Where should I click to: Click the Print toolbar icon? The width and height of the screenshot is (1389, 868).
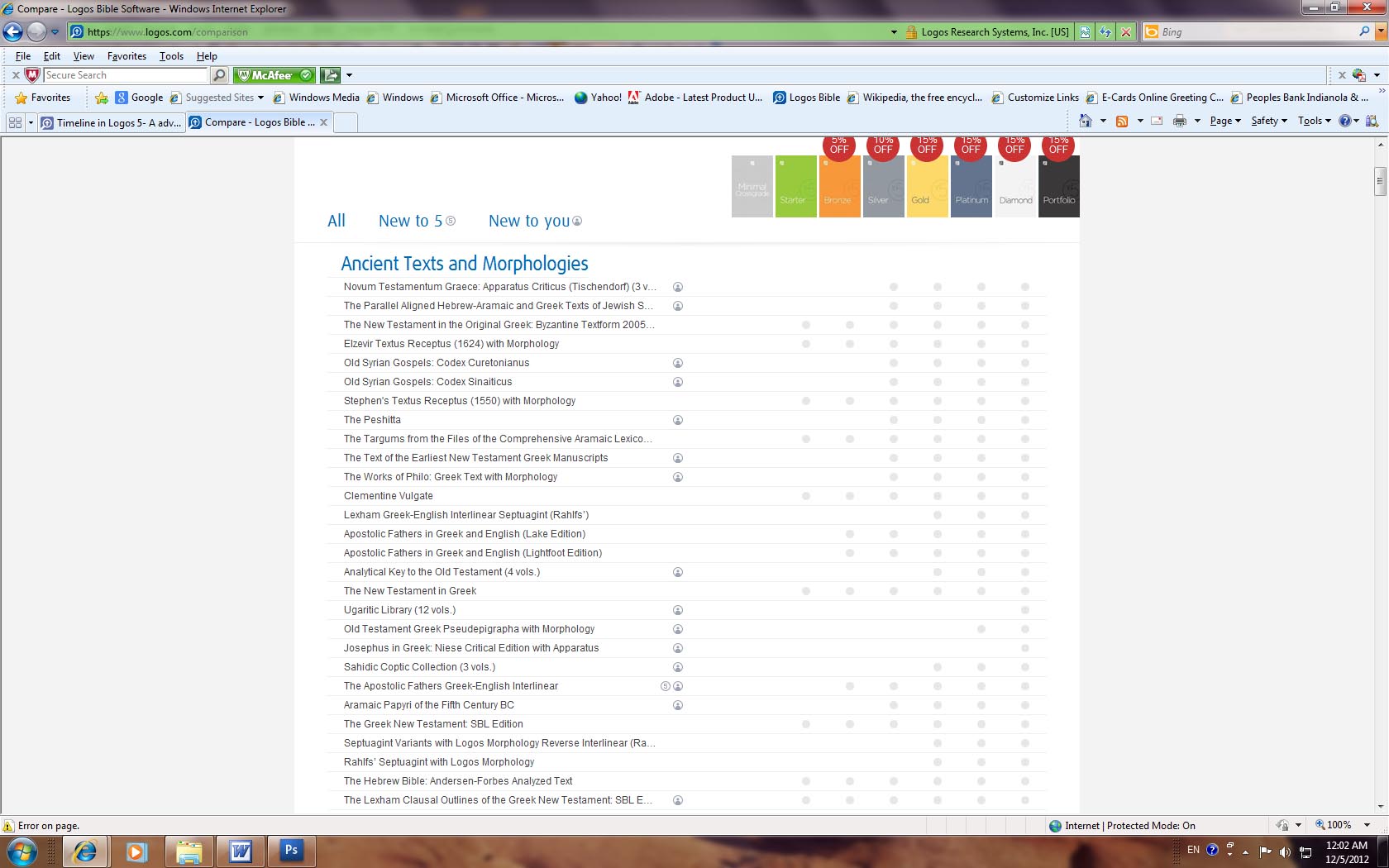(1180, 121)
